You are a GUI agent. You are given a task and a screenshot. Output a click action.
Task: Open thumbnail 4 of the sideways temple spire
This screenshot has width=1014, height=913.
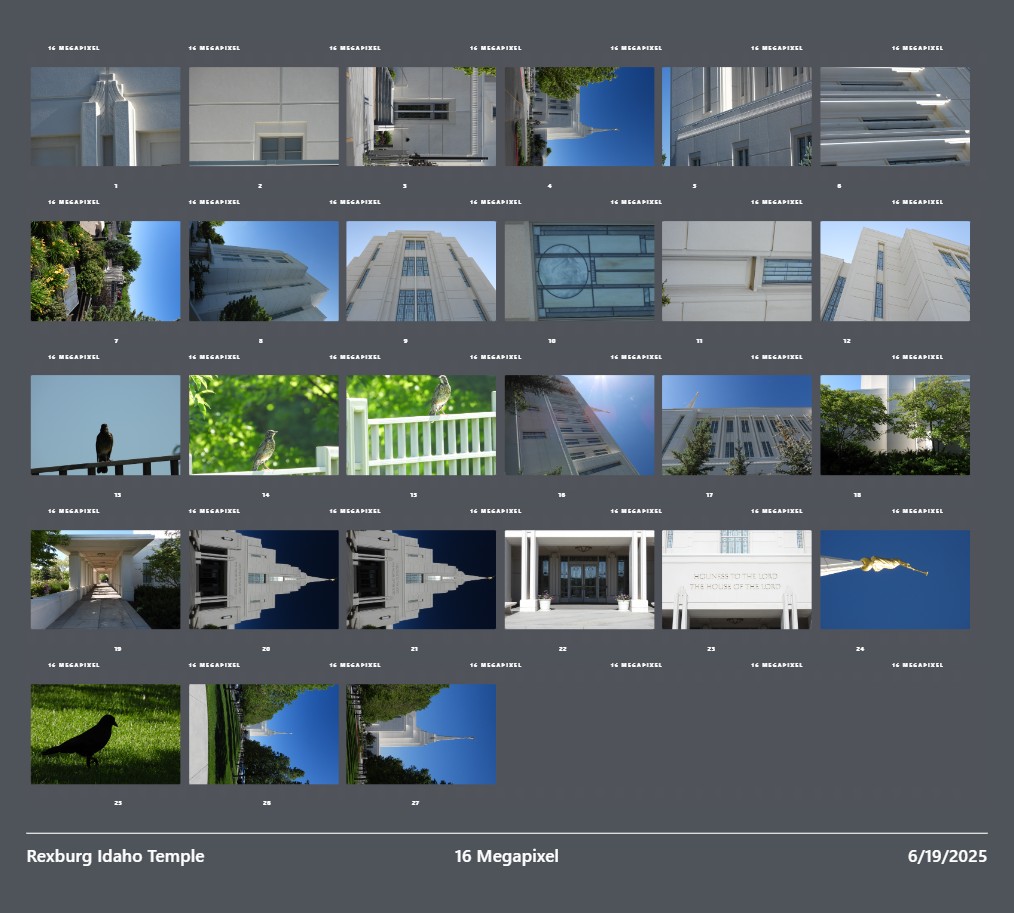tap(579, 116)
